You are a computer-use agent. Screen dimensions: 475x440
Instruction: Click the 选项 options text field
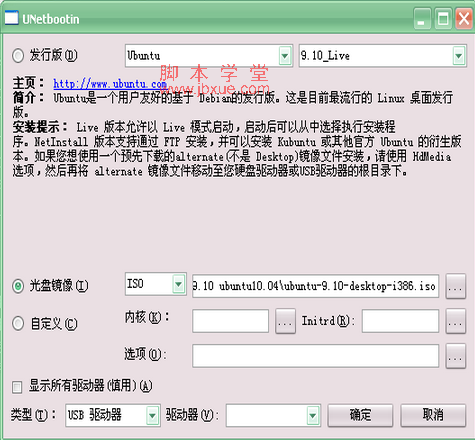(x=315, y=356)
